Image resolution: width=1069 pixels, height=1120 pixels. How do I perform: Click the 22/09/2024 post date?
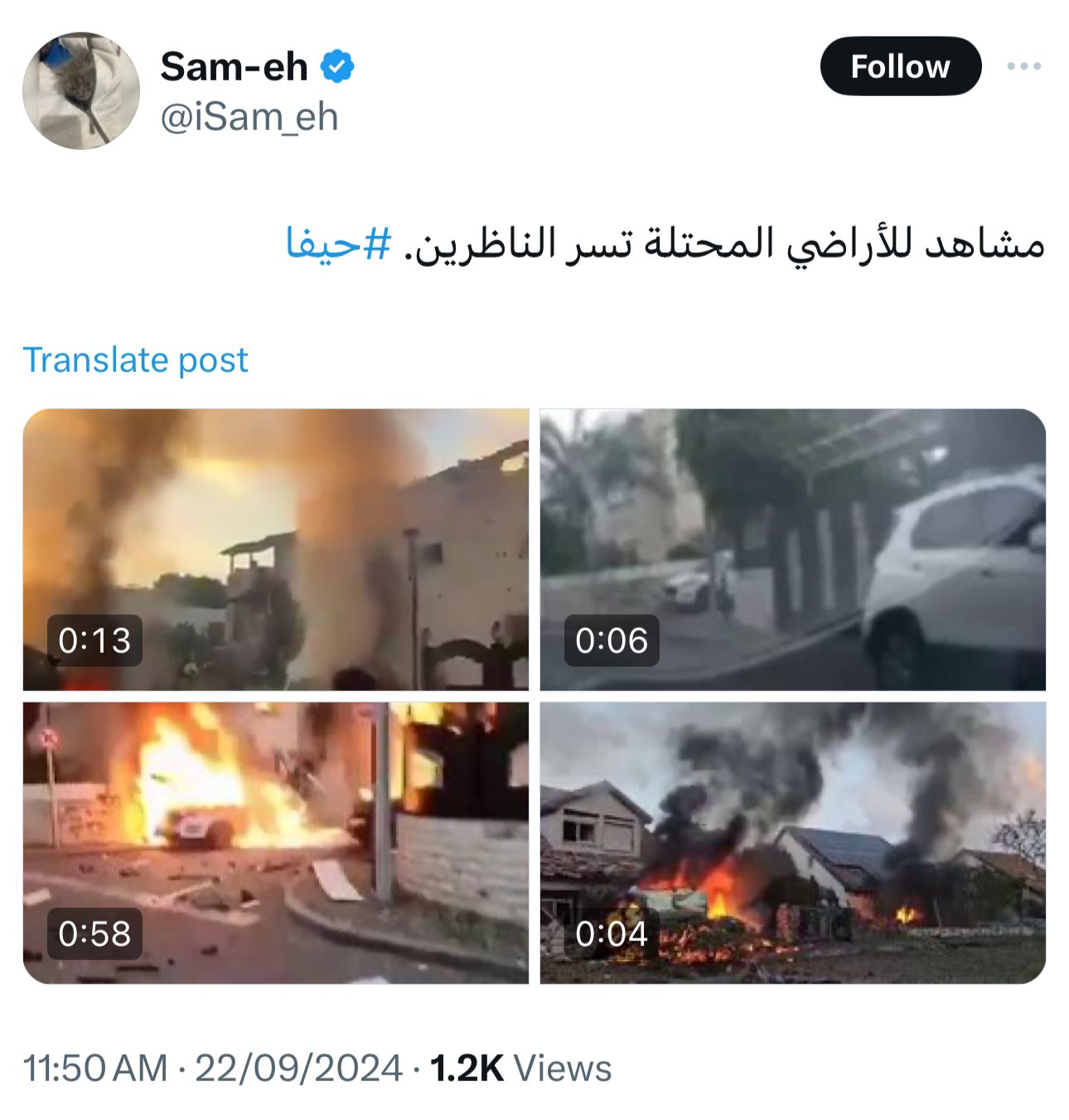point(299,1068)
